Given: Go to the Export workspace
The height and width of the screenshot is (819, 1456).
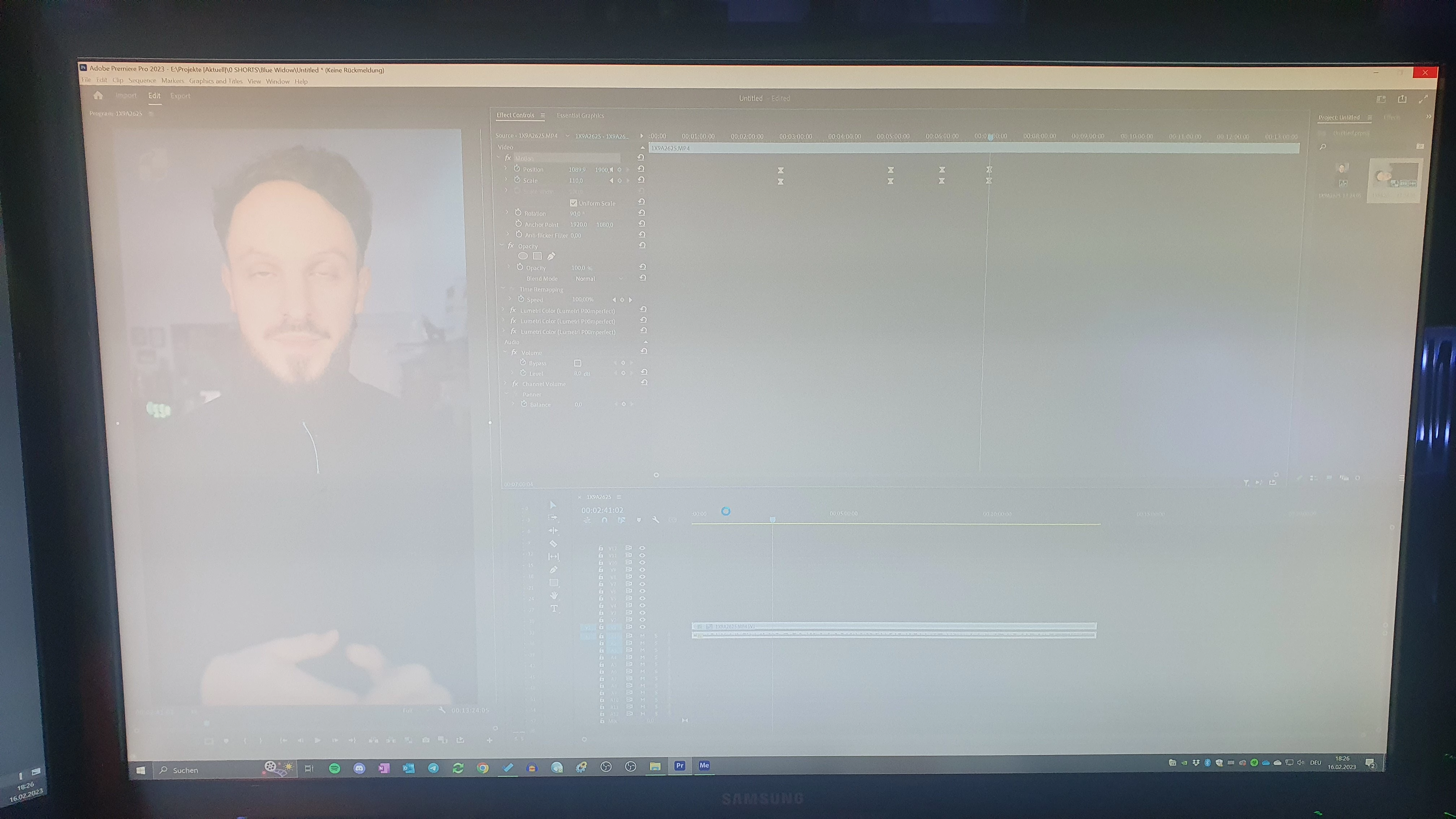Looking at the screenshot, I should [x=180, y=96].
